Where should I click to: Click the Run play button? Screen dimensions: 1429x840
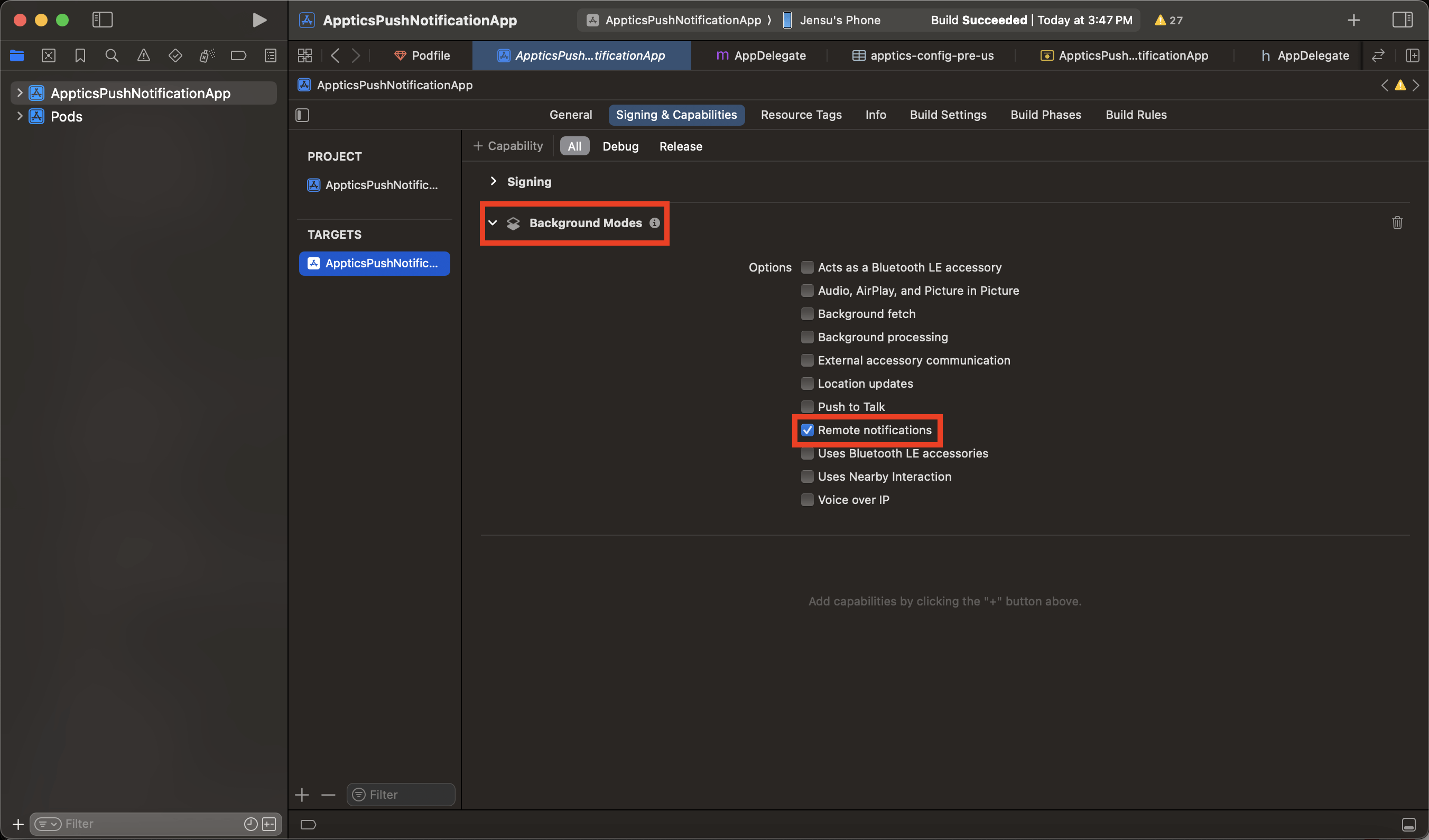(259, 21)
